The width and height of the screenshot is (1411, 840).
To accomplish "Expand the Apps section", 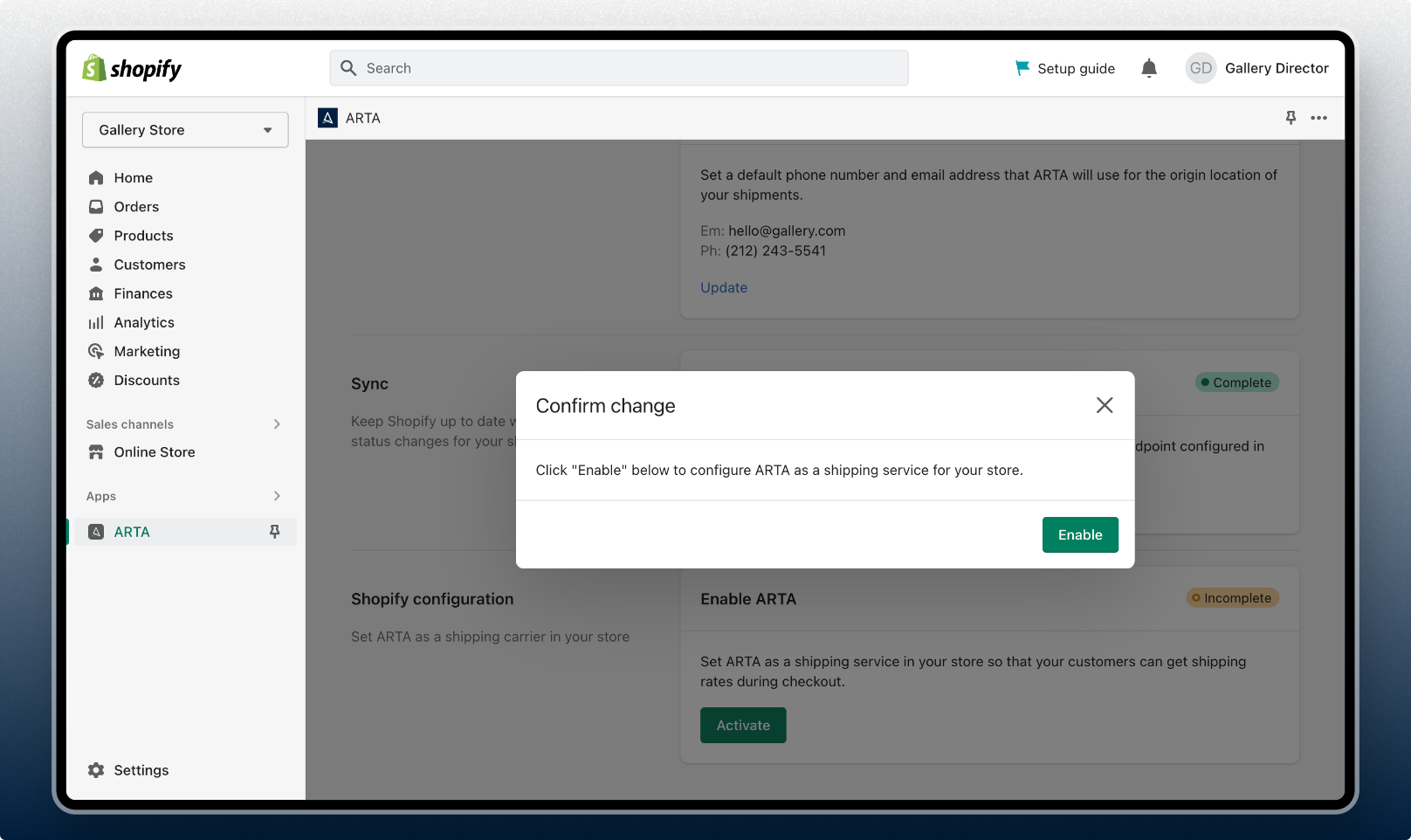I will (x=277, y=496).
